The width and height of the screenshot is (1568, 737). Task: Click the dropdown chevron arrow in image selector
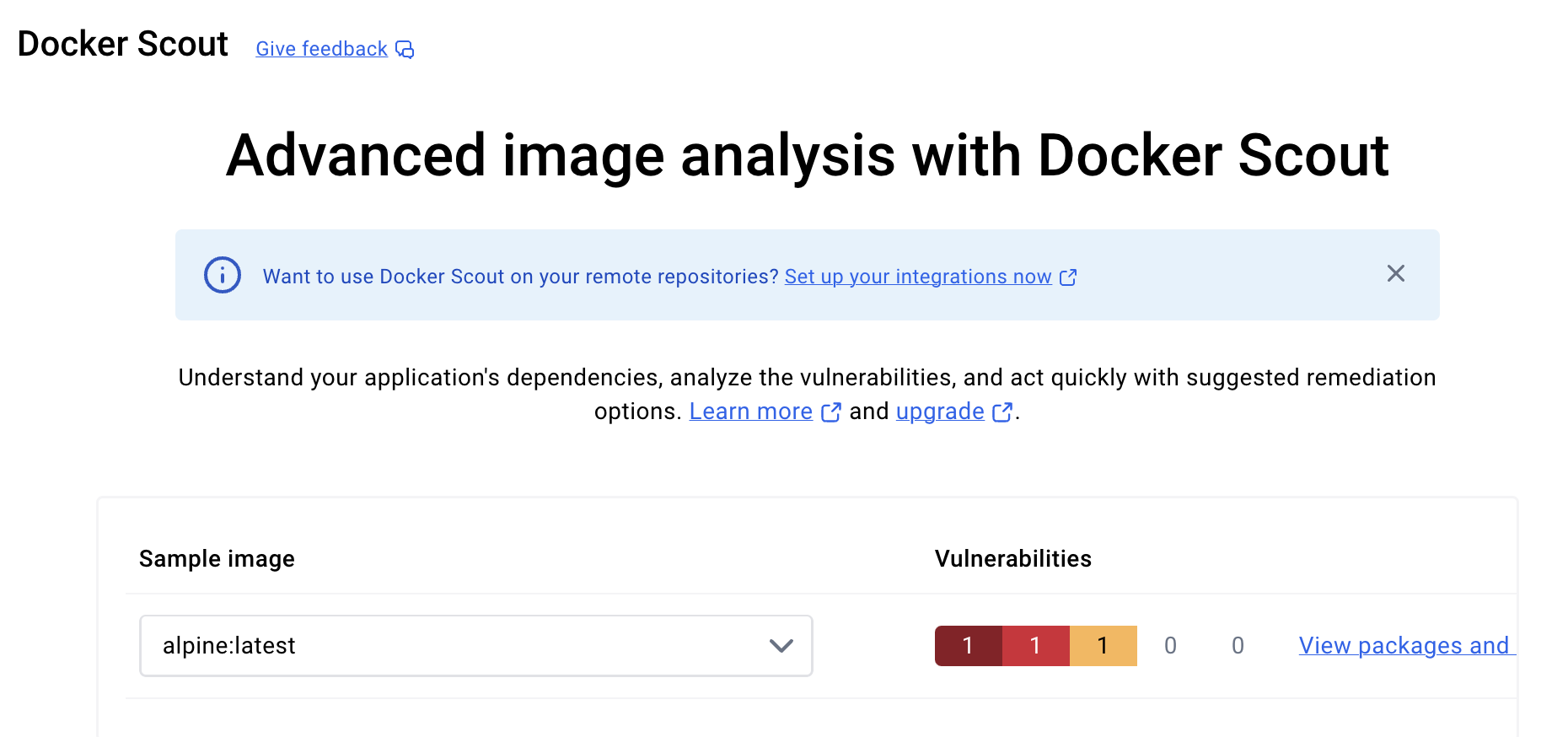pyautogui.click(x=781, y=646)
